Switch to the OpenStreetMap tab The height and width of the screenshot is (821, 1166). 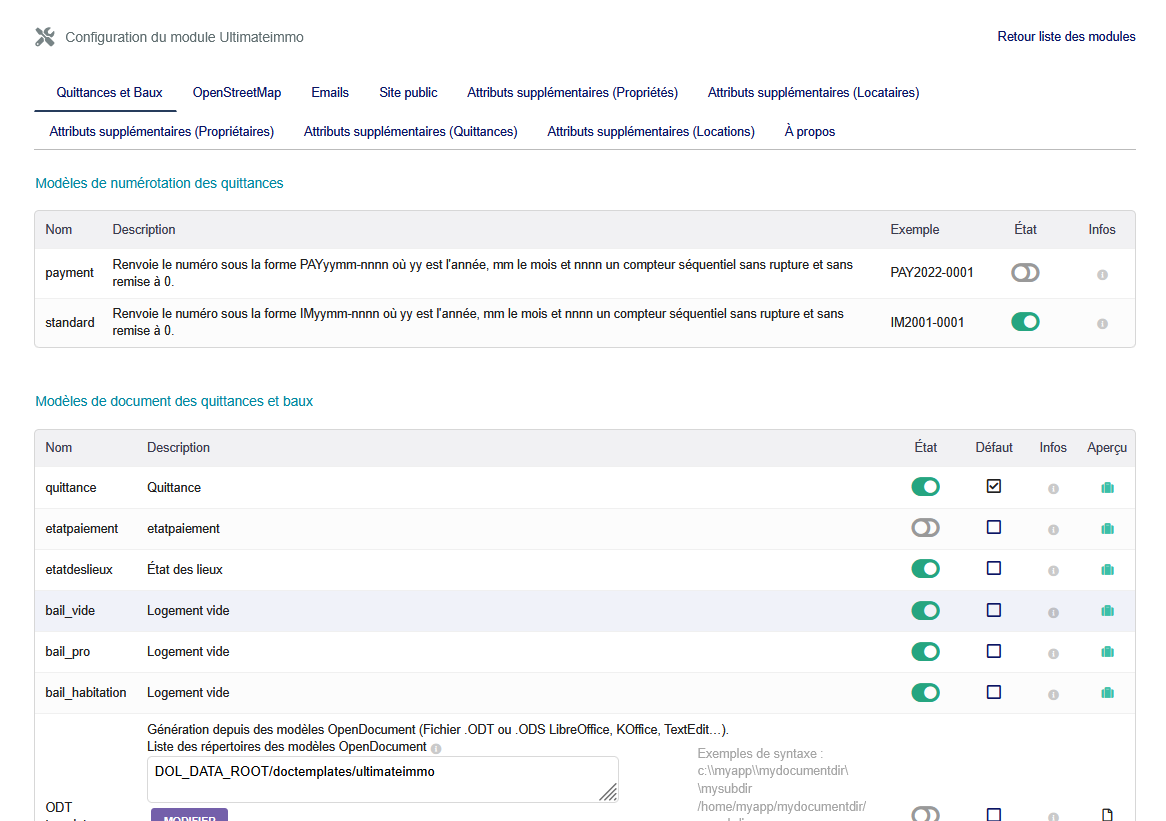coord(237,93)
